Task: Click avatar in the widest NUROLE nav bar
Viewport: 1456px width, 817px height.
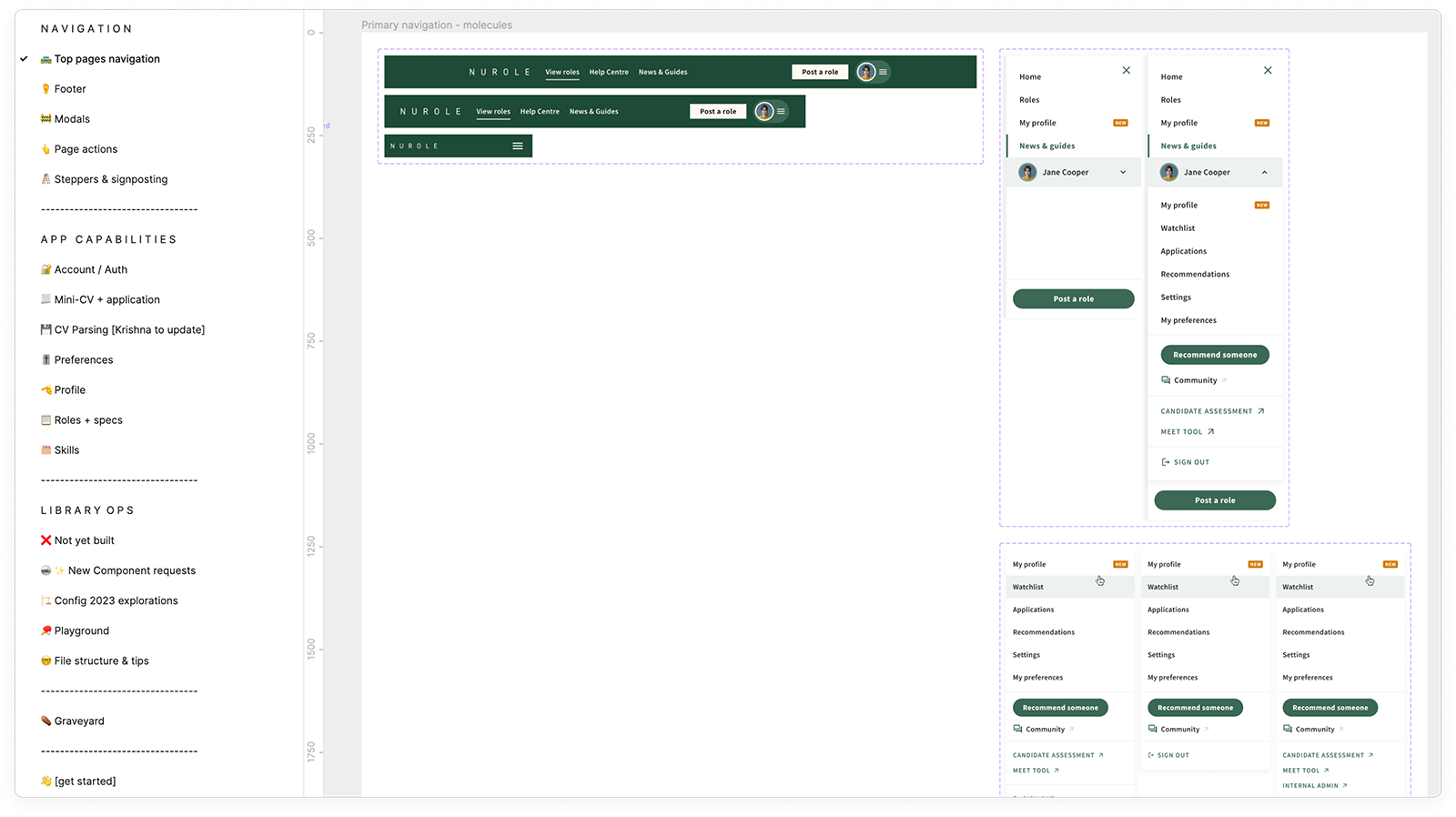Action: pyautogui.click(x=866, y=72)
